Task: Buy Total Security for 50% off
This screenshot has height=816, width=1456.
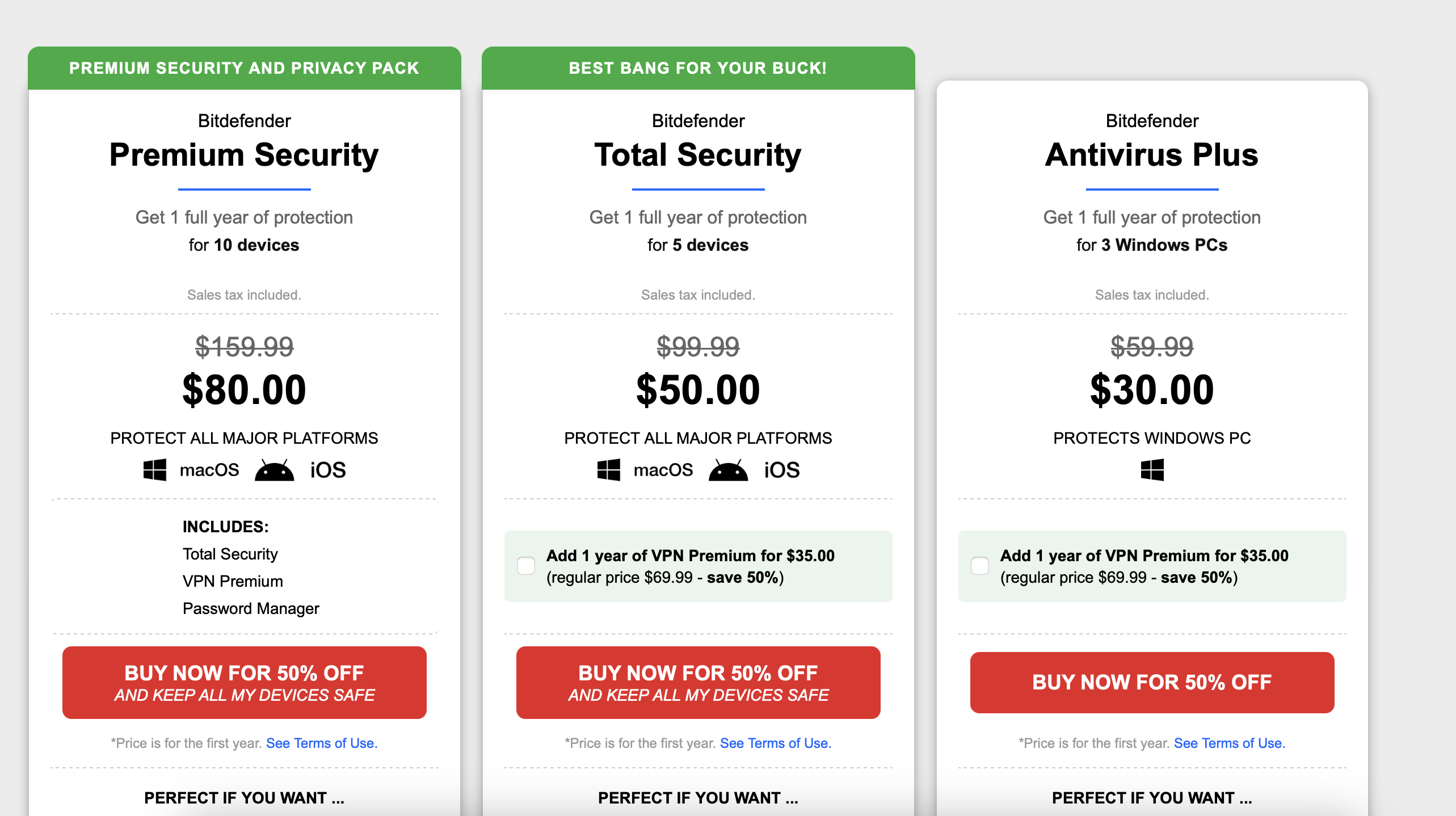Action: point(698,682)
